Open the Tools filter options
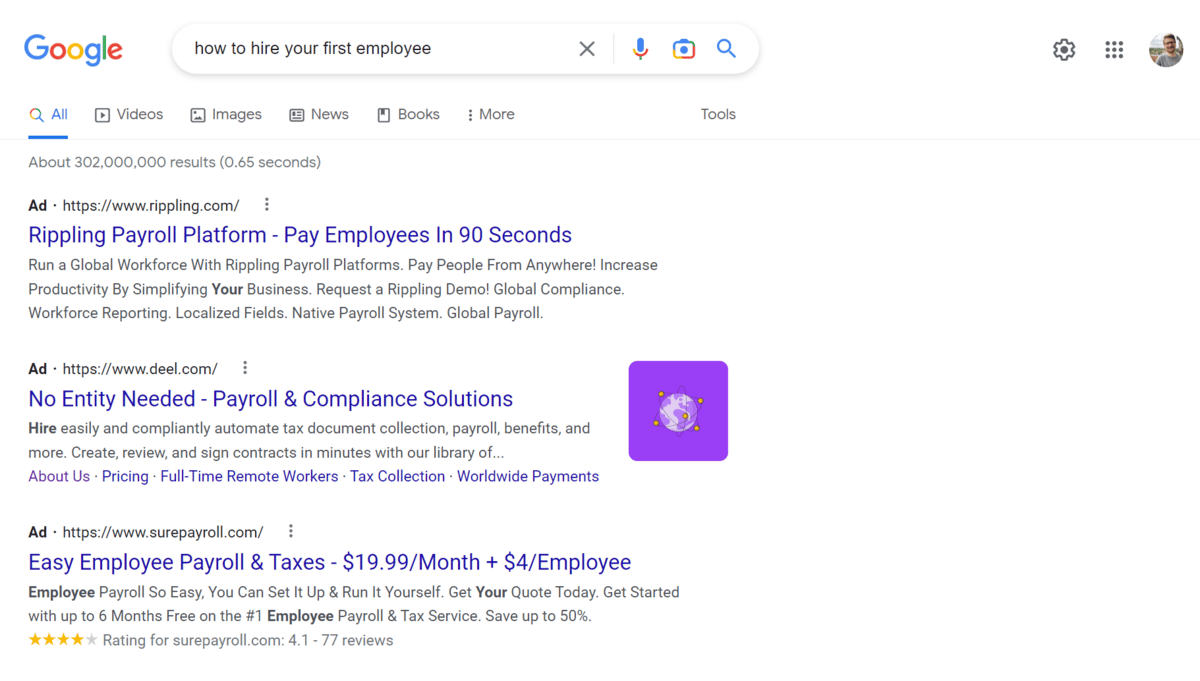1200x681 pixels. (x=718, y=115)
